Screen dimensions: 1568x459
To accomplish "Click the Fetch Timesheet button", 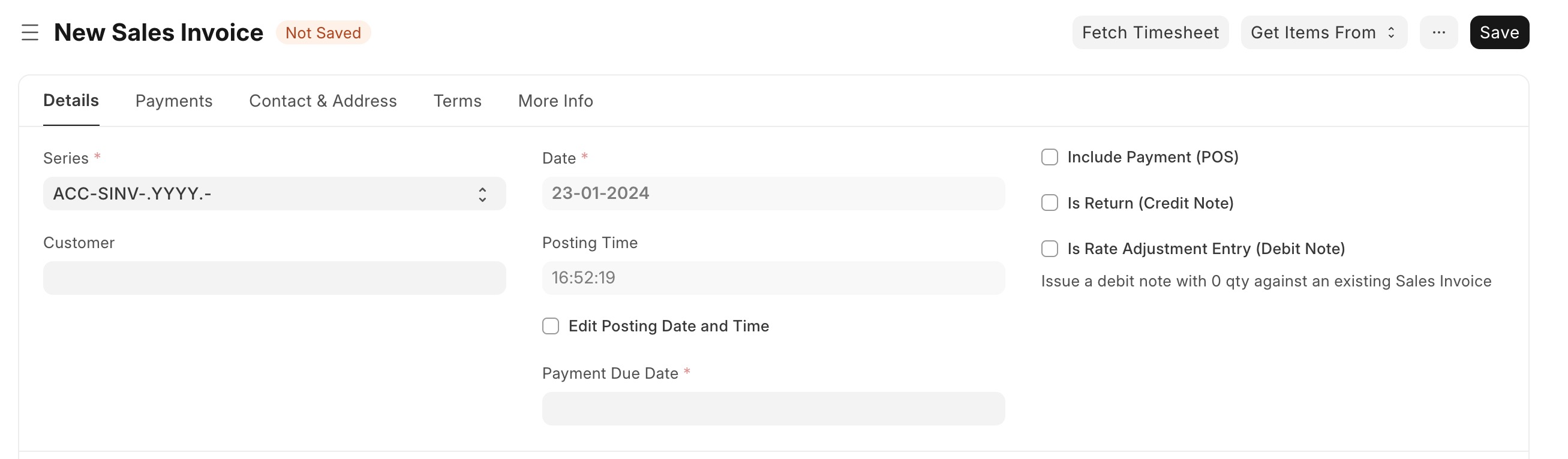I will point(1151,32).
